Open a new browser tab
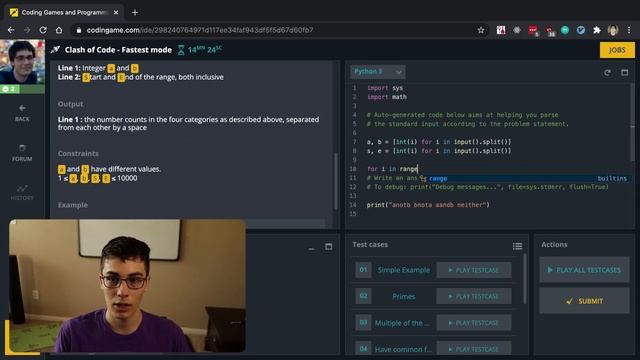Screen dimensions: 640x360 [x=135, y=13]
